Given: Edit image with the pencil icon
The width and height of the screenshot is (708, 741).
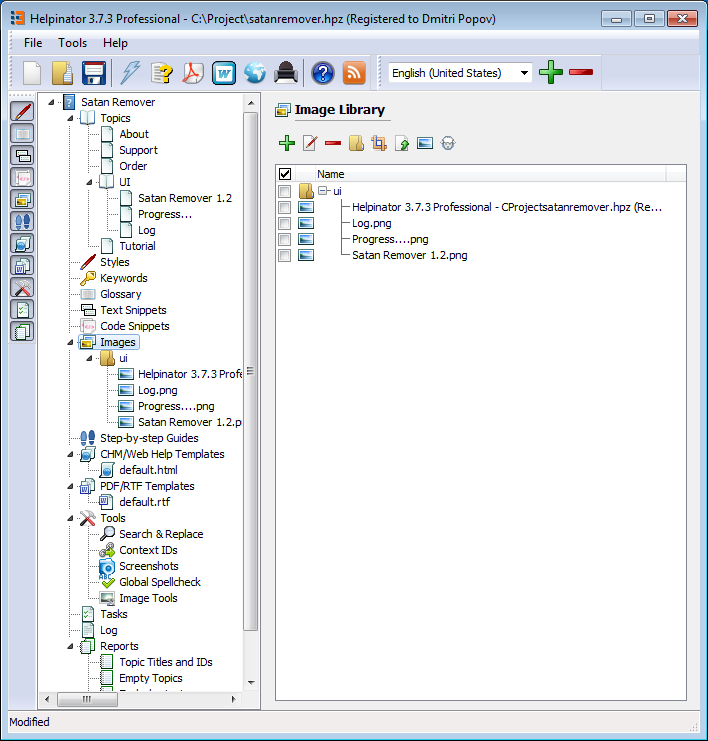Looking at the screenshot, I should [310, 143].
